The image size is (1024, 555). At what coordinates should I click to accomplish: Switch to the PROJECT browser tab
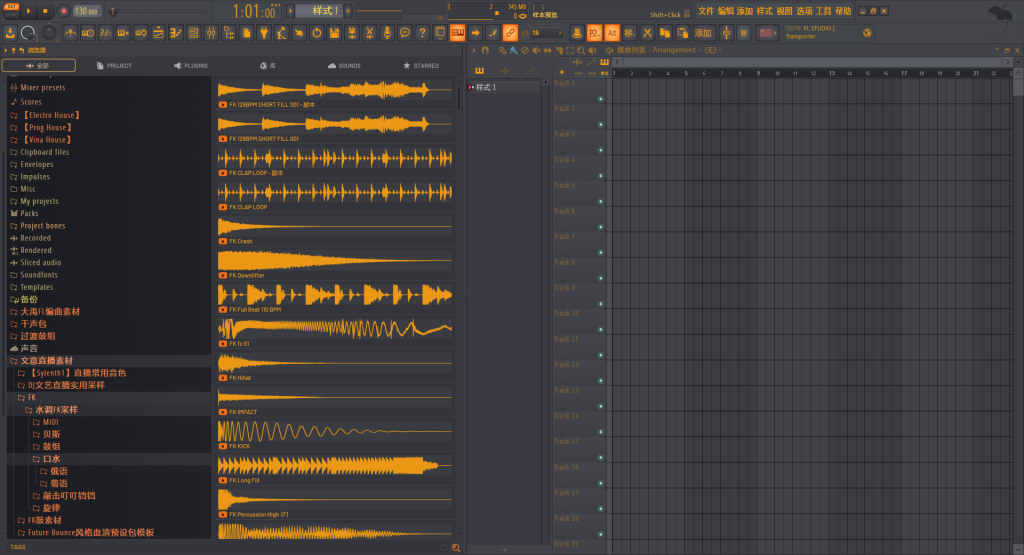point(114,65)
